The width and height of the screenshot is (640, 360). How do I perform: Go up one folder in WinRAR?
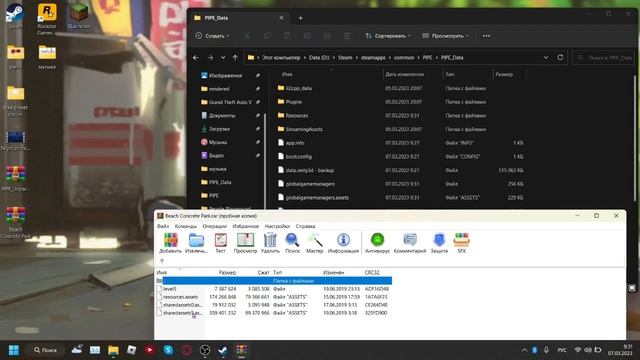[162, 261]
